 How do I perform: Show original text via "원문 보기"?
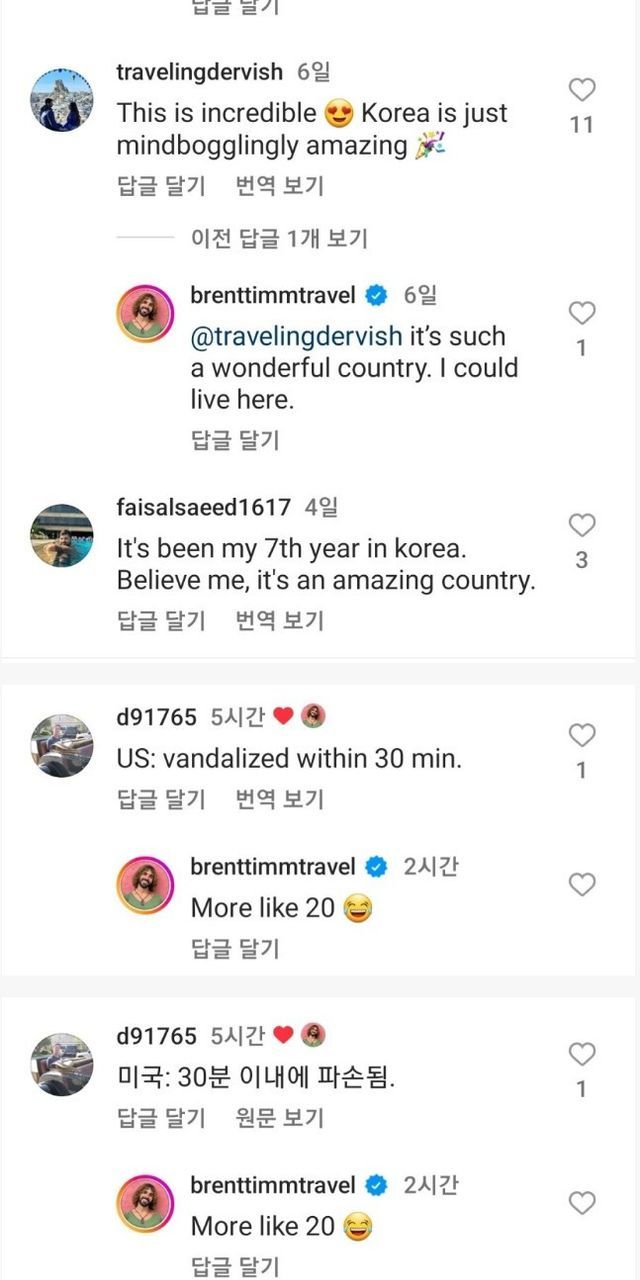(x=279, y=1117)
